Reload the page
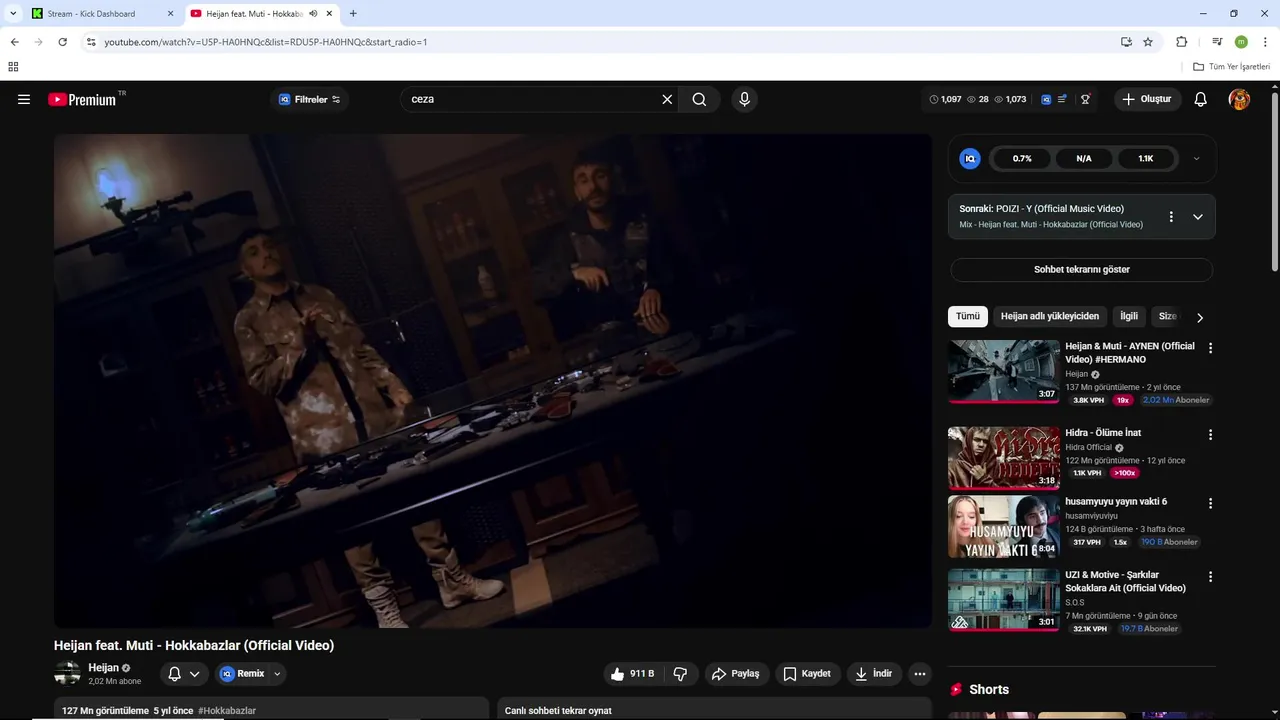The height and width of the screenshot is (720, 1280). point(62,42)
